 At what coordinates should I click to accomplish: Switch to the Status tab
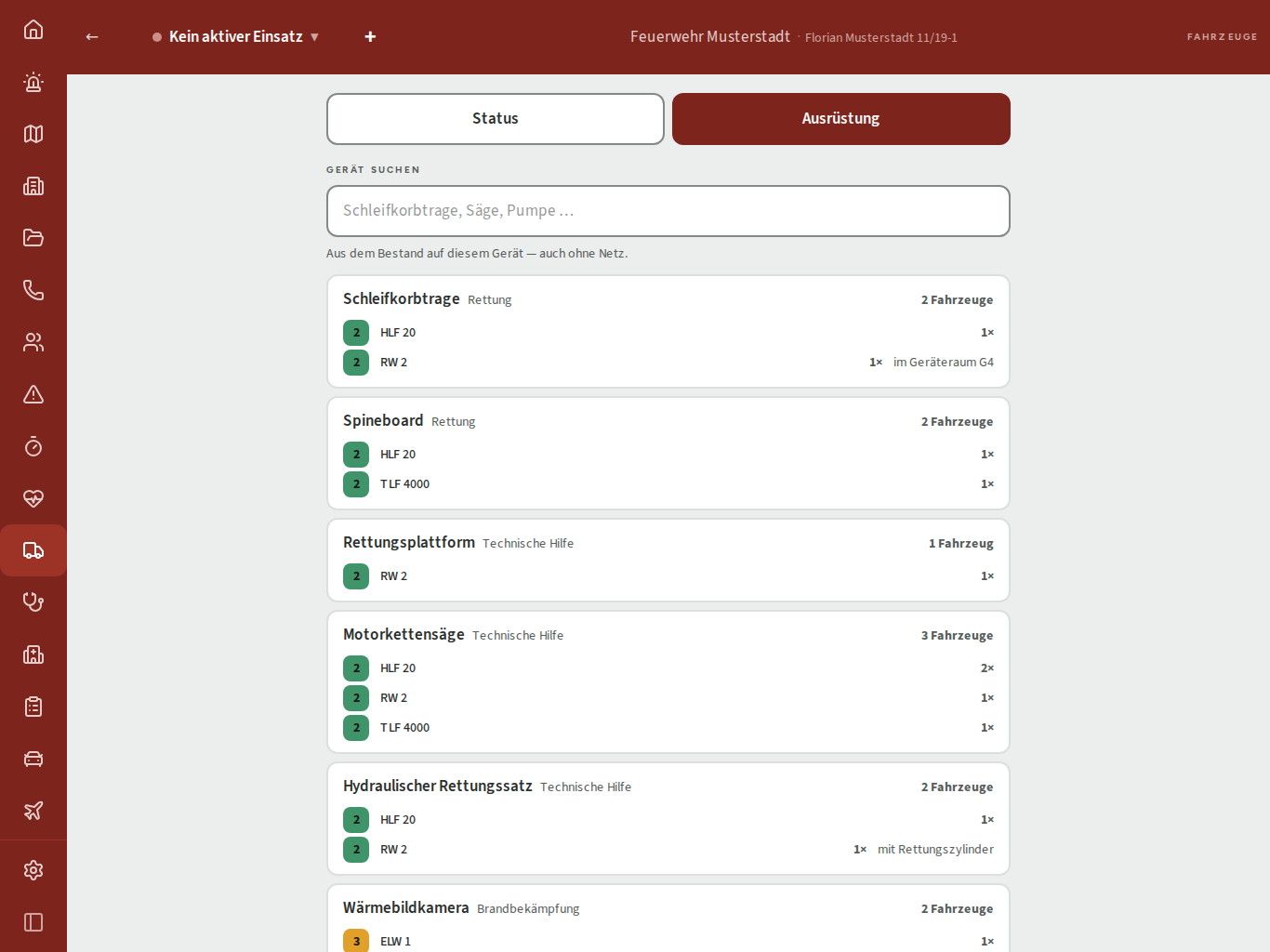tap(496, 119)
